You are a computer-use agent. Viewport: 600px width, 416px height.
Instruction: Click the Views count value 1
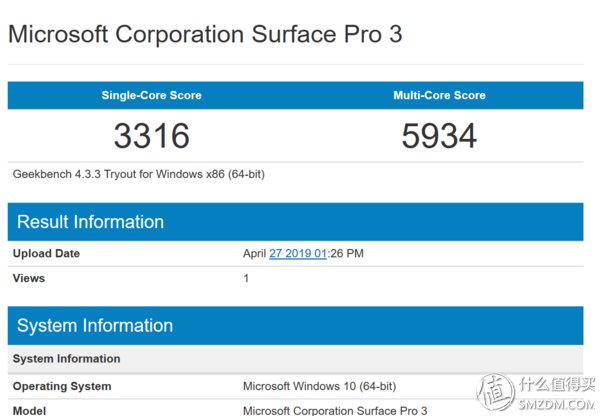tap(246, 278)
